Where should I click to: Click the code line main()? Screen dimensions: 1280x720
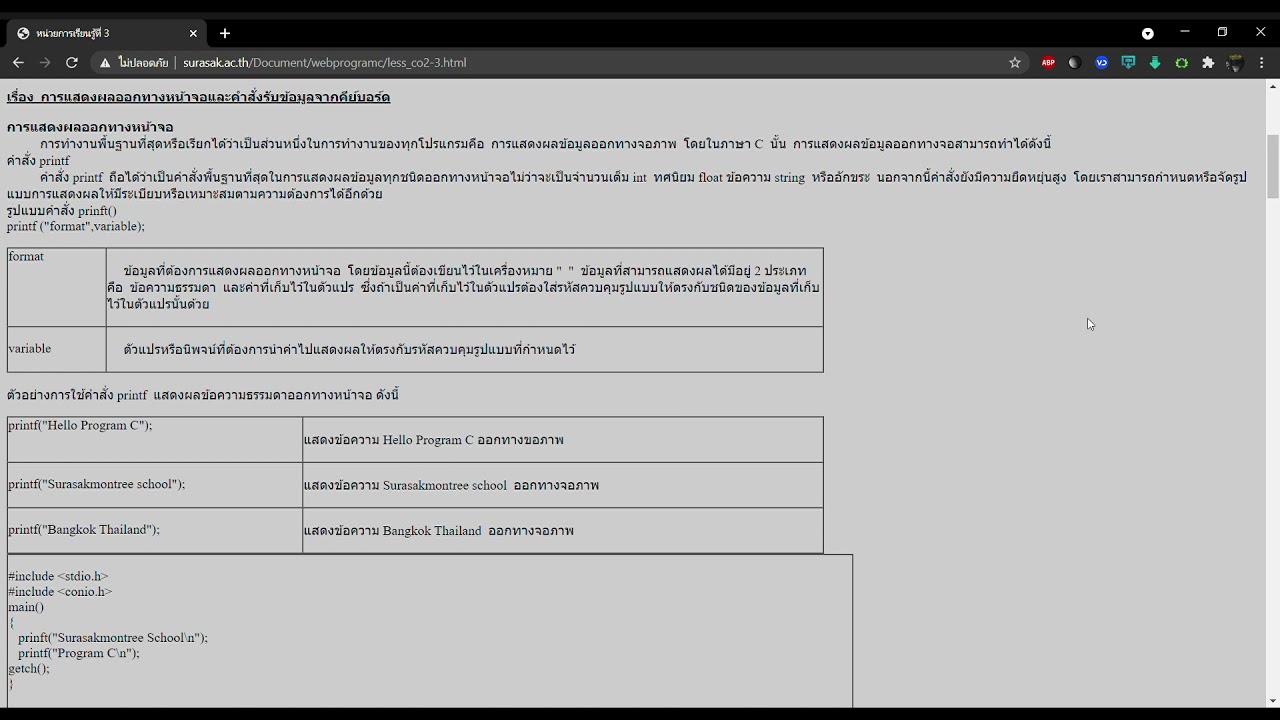coord(26,607)
